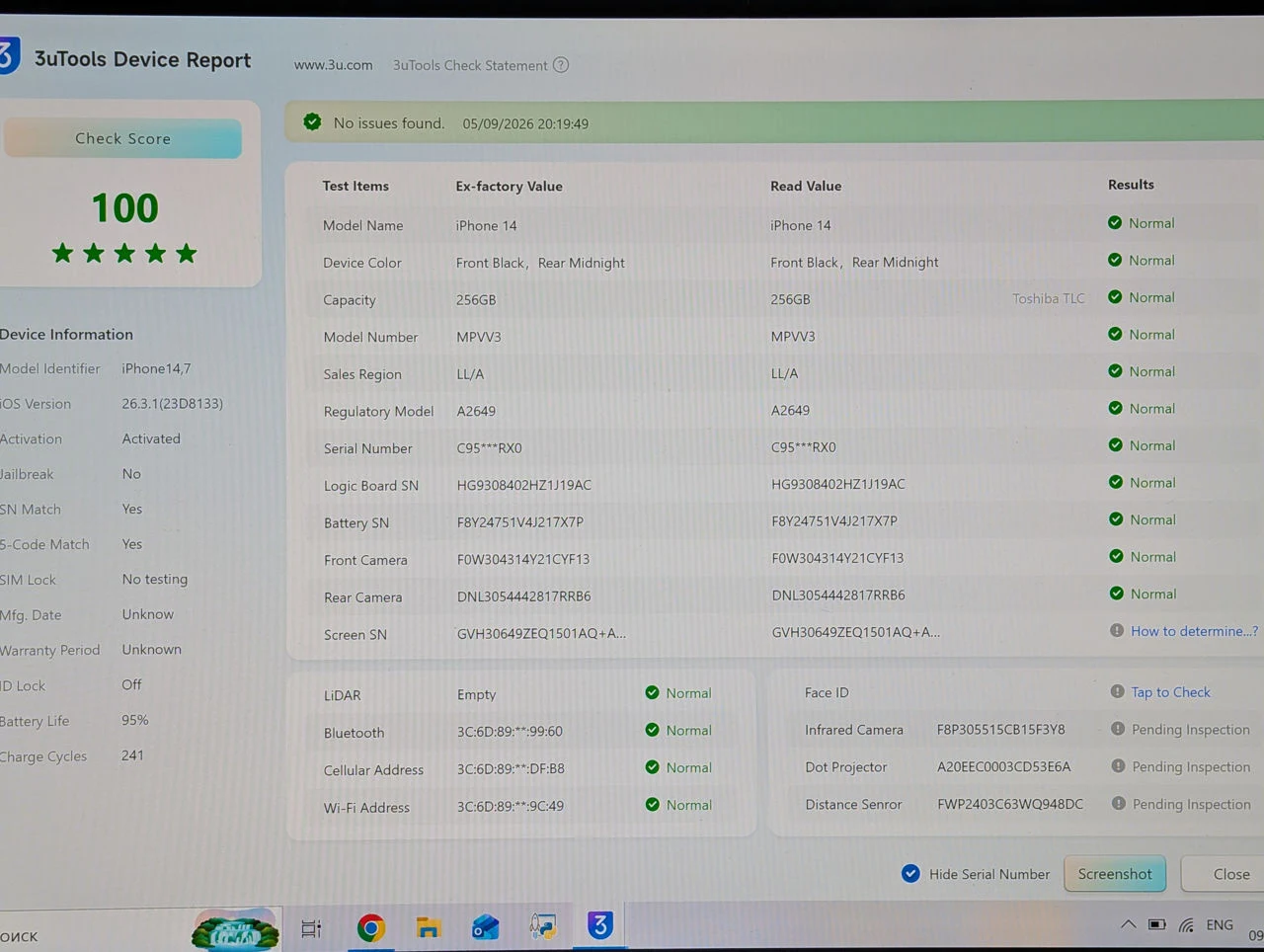Click the Toshiba TLC label in Capacity row
This screenshot has height=952, width=1264.
click(x=1049, y=298)
